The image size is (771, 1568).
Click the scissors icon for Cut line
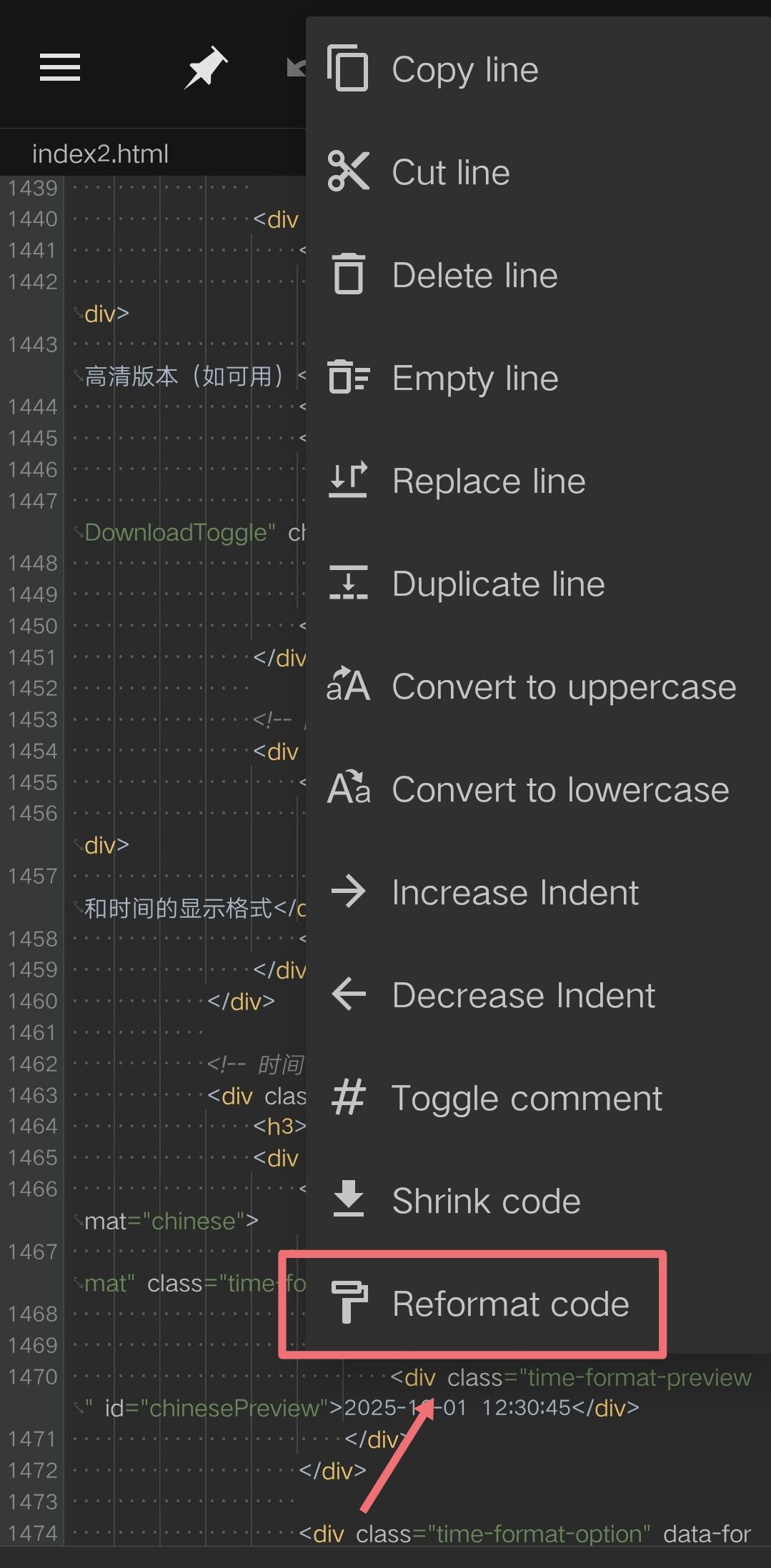tap(348, 171)
